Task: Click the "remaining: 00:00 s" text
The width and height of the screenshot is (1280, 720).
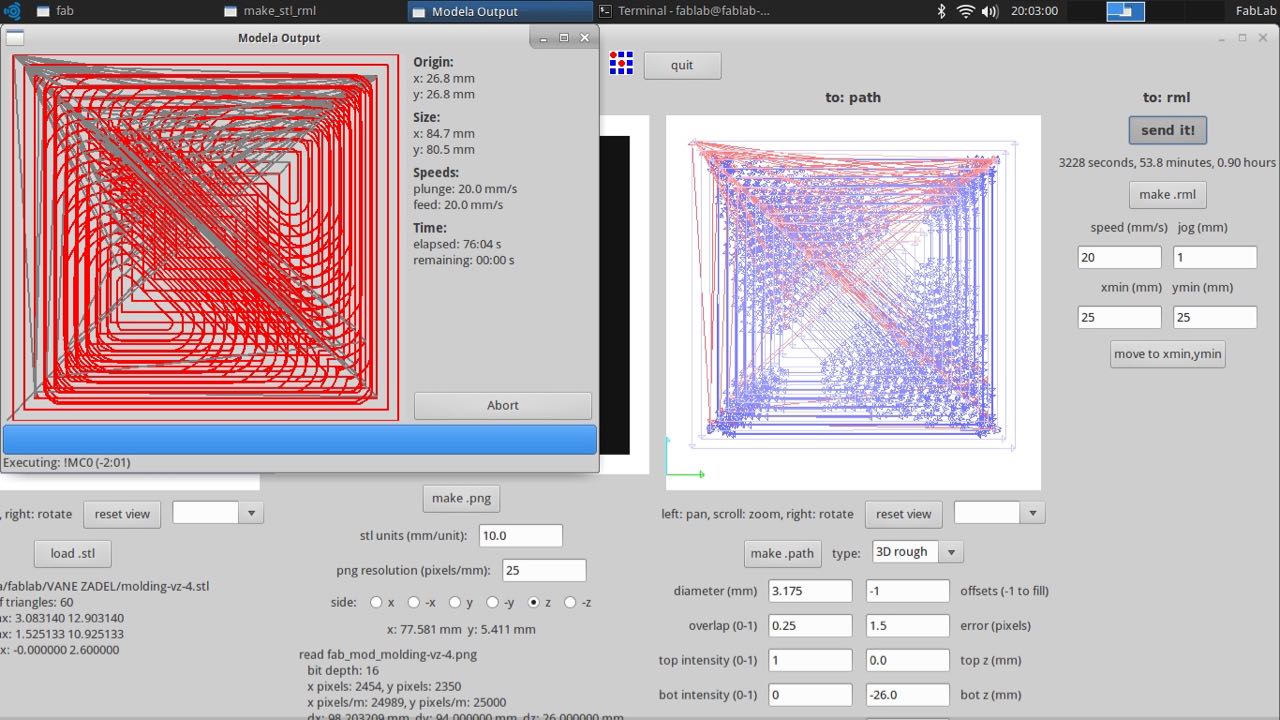Action: point(464,260)
